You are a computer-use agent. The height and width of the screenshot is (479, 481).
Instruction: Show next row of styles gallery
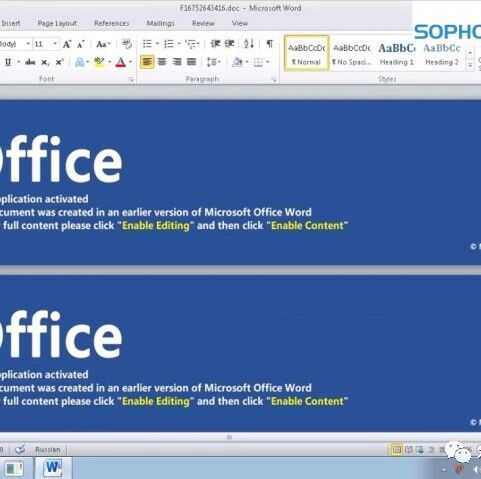pyautogui.click(x=470, y=53)
